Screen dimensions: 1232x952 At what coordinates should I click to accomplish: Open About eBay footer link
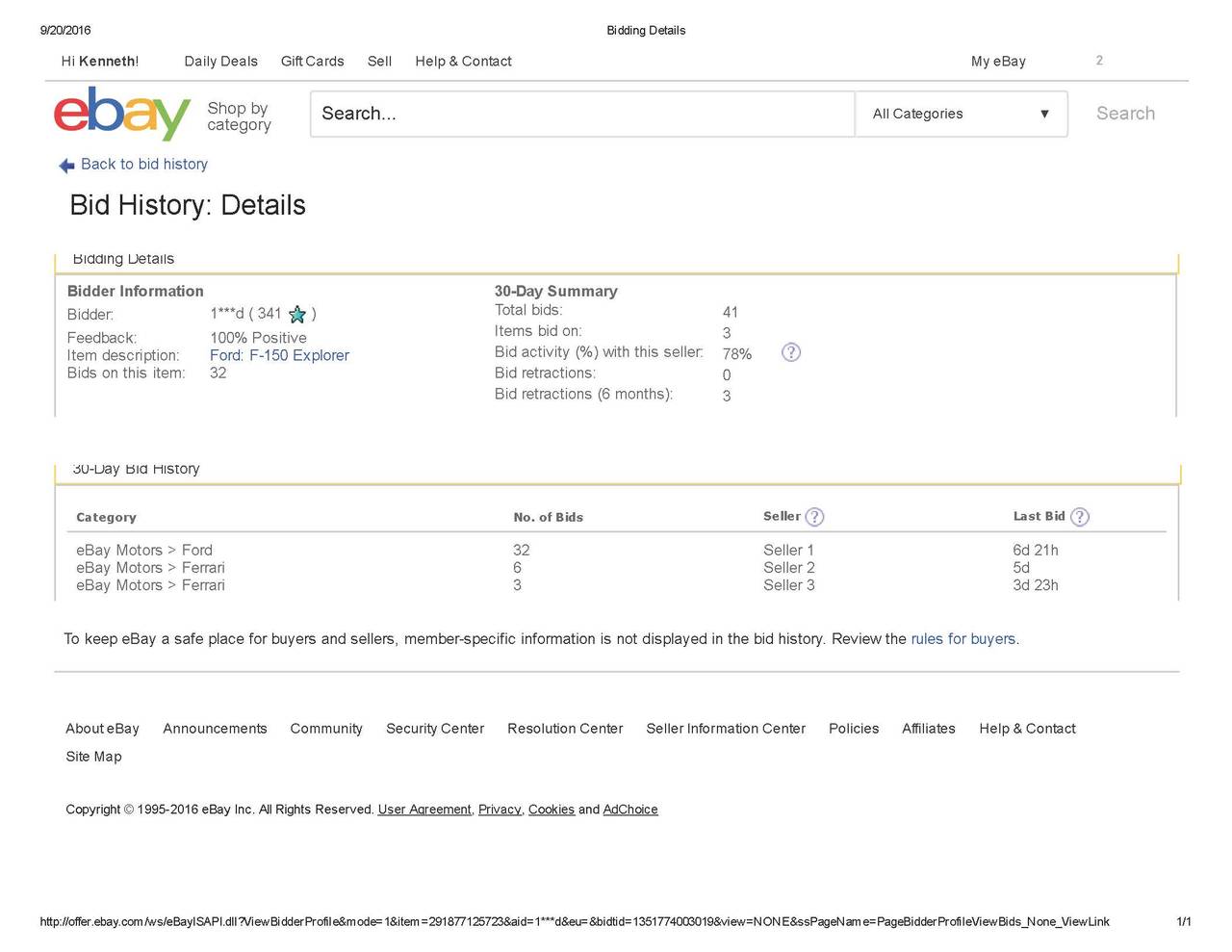[102, 729]
